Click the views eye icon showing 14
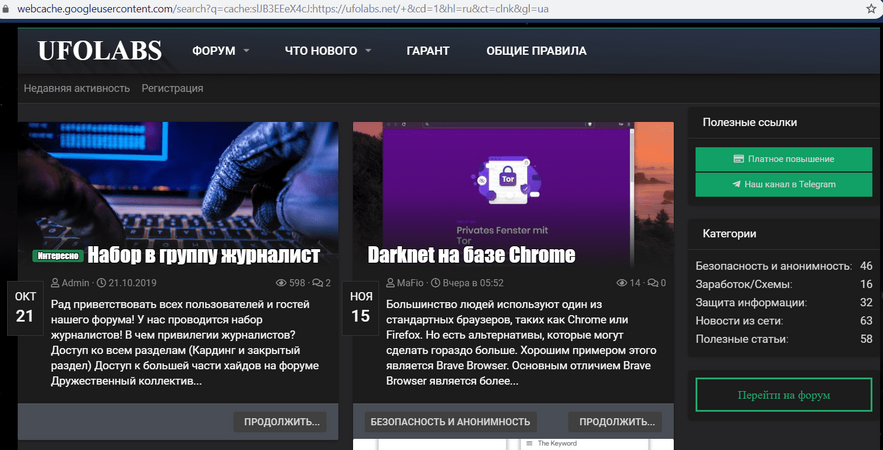Image resolution: width=883 pixels, height=450 pixels. point(622,283)
